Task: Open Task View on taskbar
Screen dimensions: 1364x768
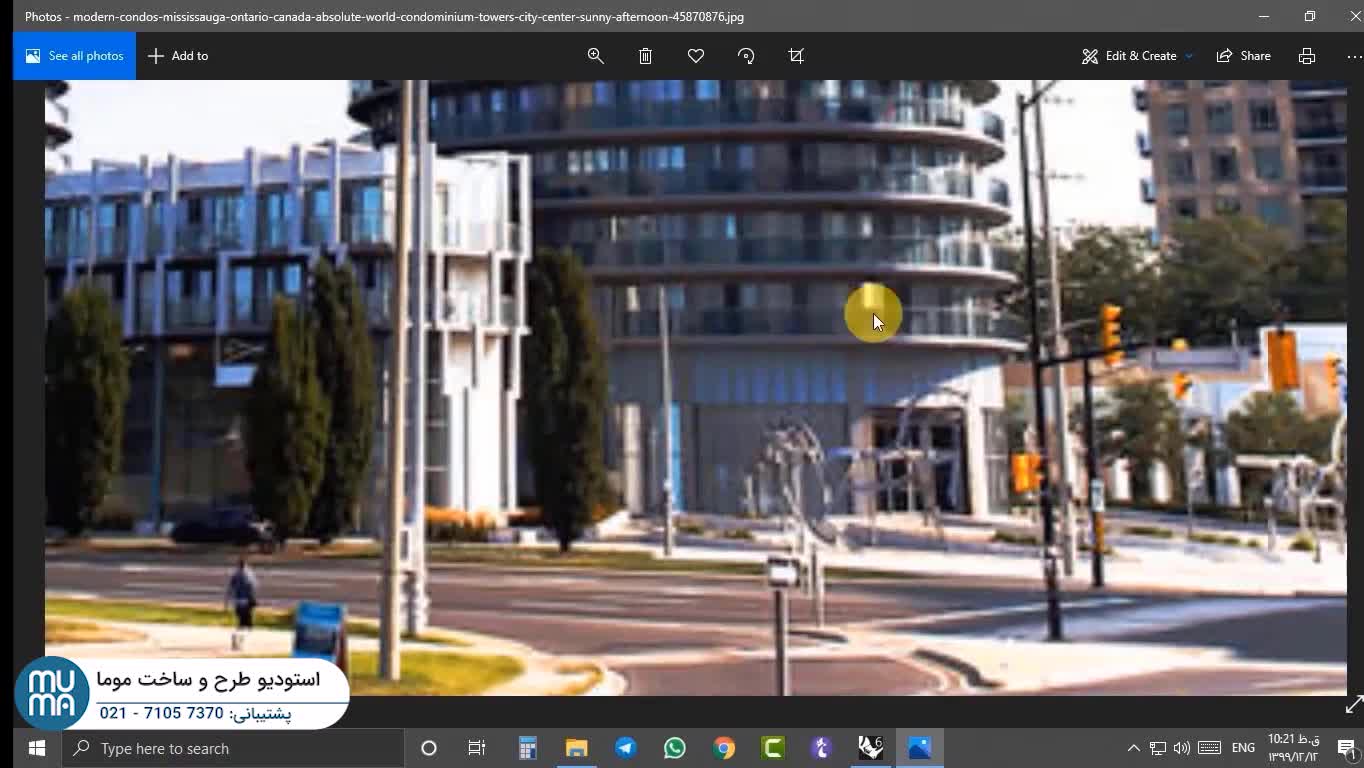Action: pos(477,748)
